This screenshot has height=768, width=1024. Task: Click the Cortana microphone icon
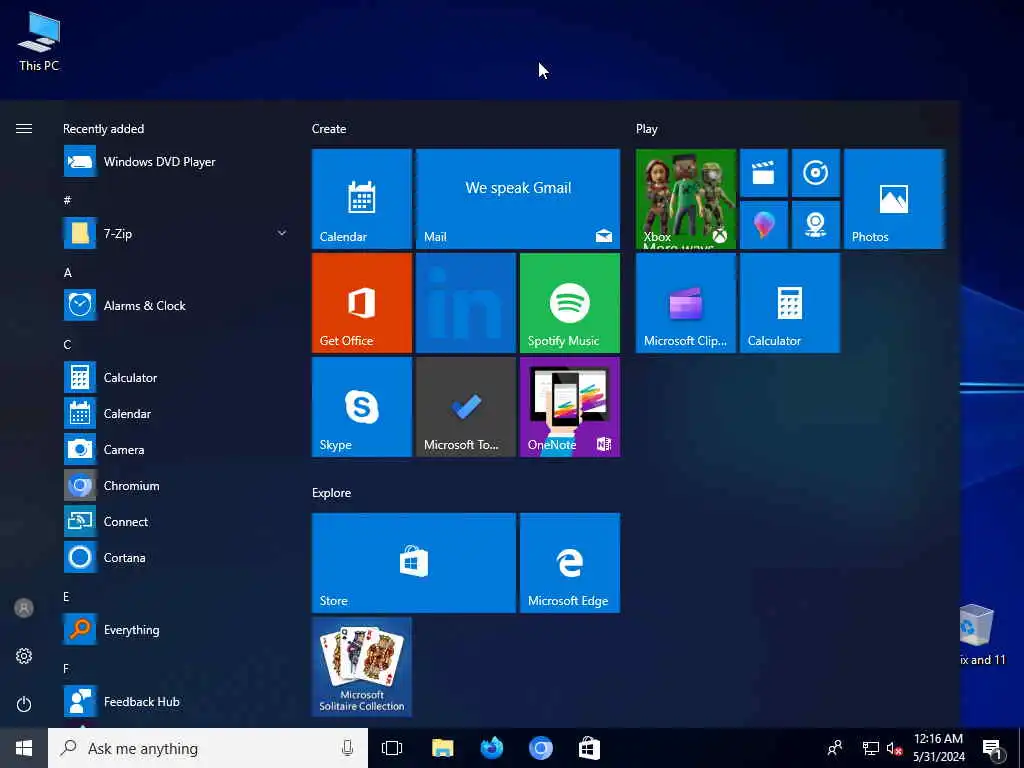click(347, 748)
